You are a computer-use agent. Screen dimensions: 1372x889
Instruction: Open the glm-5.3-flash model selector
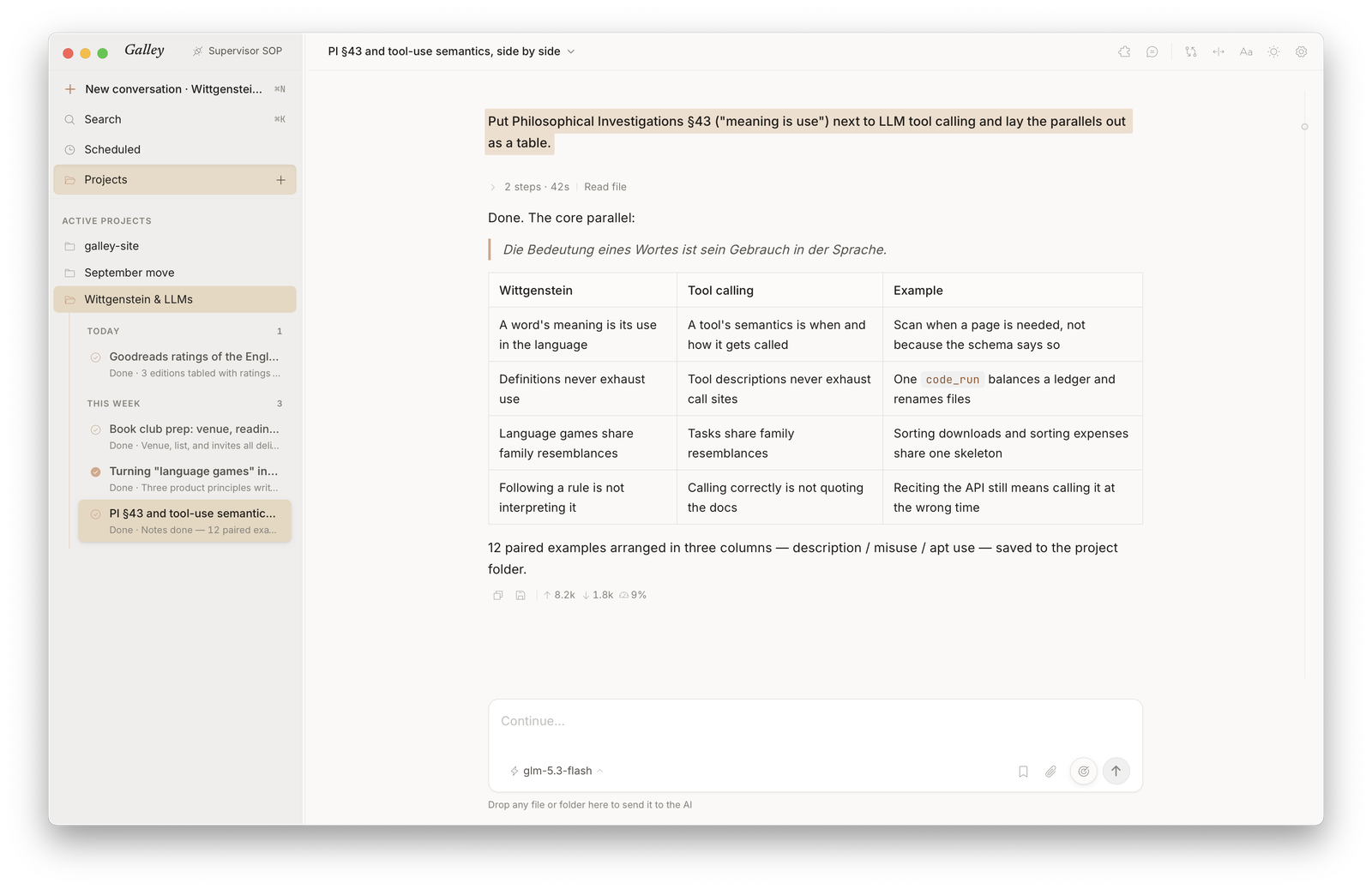tap(557, 771)
